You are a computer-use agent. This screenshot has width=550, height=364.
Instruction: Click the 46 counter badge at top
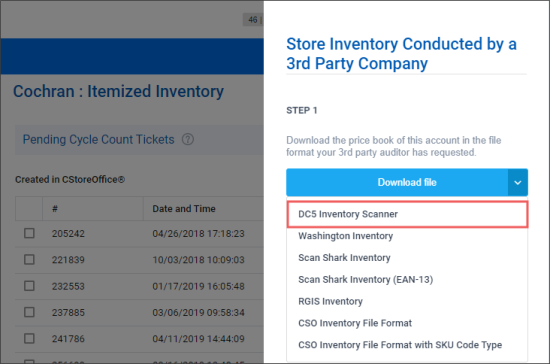(x=253, y=20)
